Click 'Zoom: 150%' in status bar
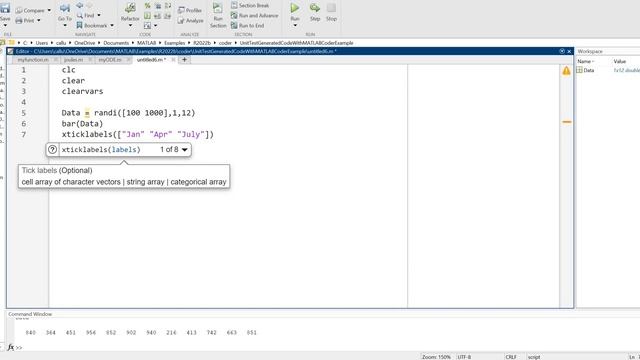This screenshot has width=640, height=360. [x=436, y=357]
